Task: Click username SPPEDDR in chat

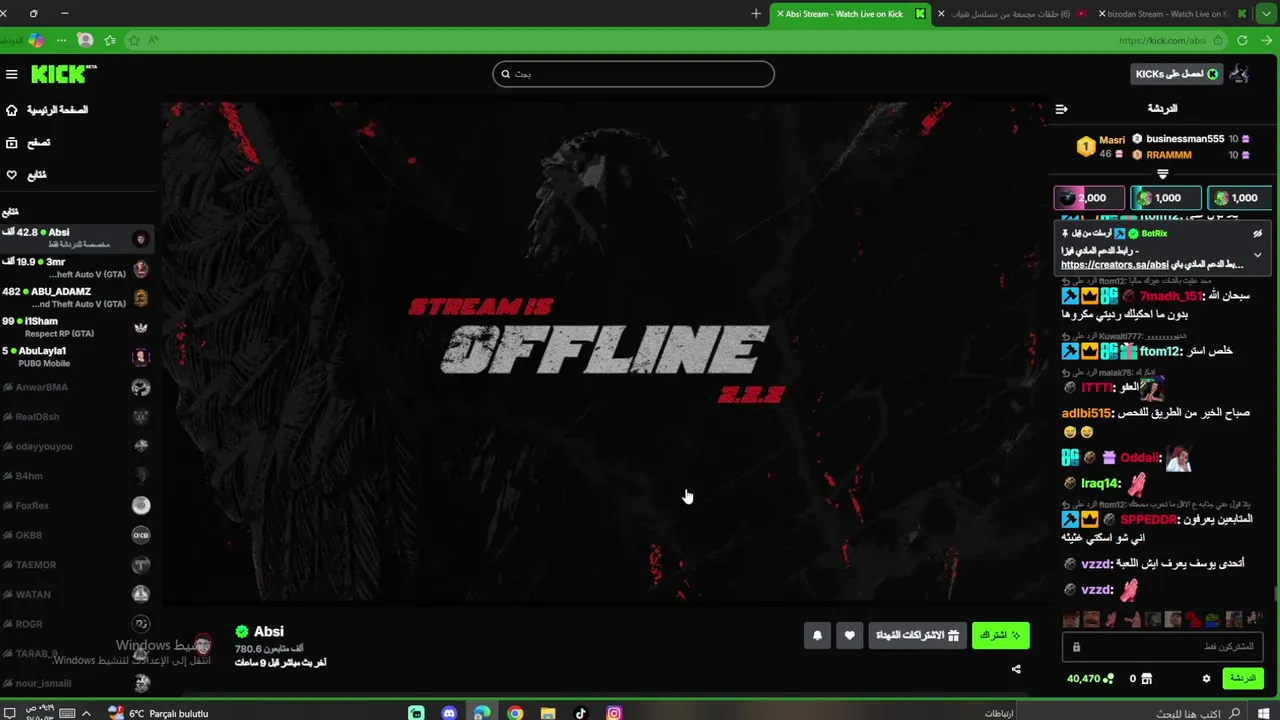Action: coord(1149,520)
